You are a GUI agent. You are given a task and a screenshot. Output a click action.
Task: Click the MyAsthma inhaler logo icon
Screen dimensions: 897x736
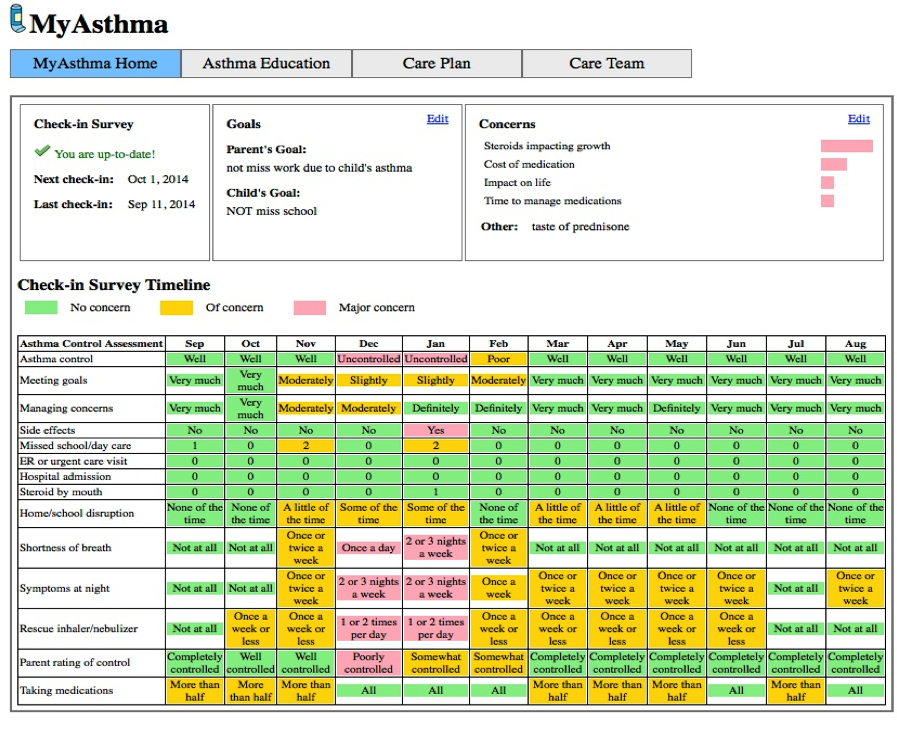[x=18, y=21]
